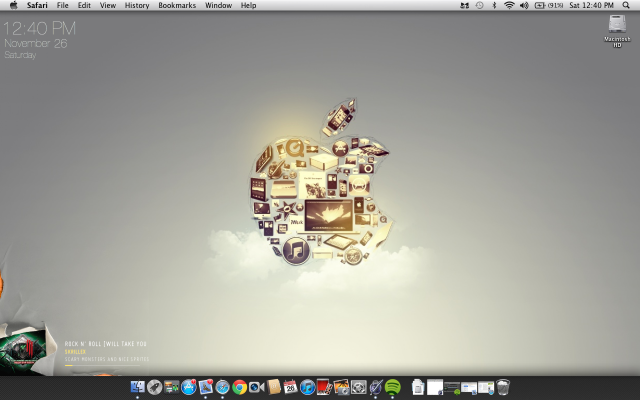Open the View menu
Screen dimensions: 640x400
click(108, 5)
